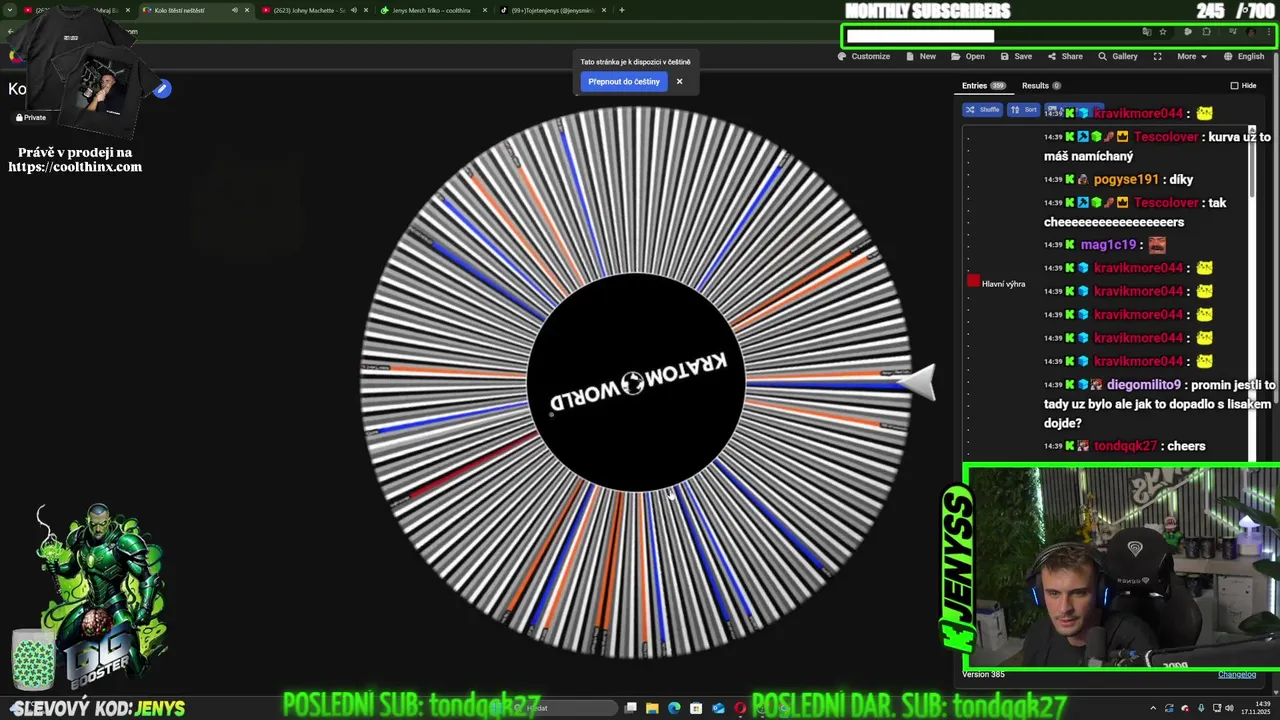The image size is (1280, 720).
Task: Open File Explorer from the taskbar
Action: [652, 708]
